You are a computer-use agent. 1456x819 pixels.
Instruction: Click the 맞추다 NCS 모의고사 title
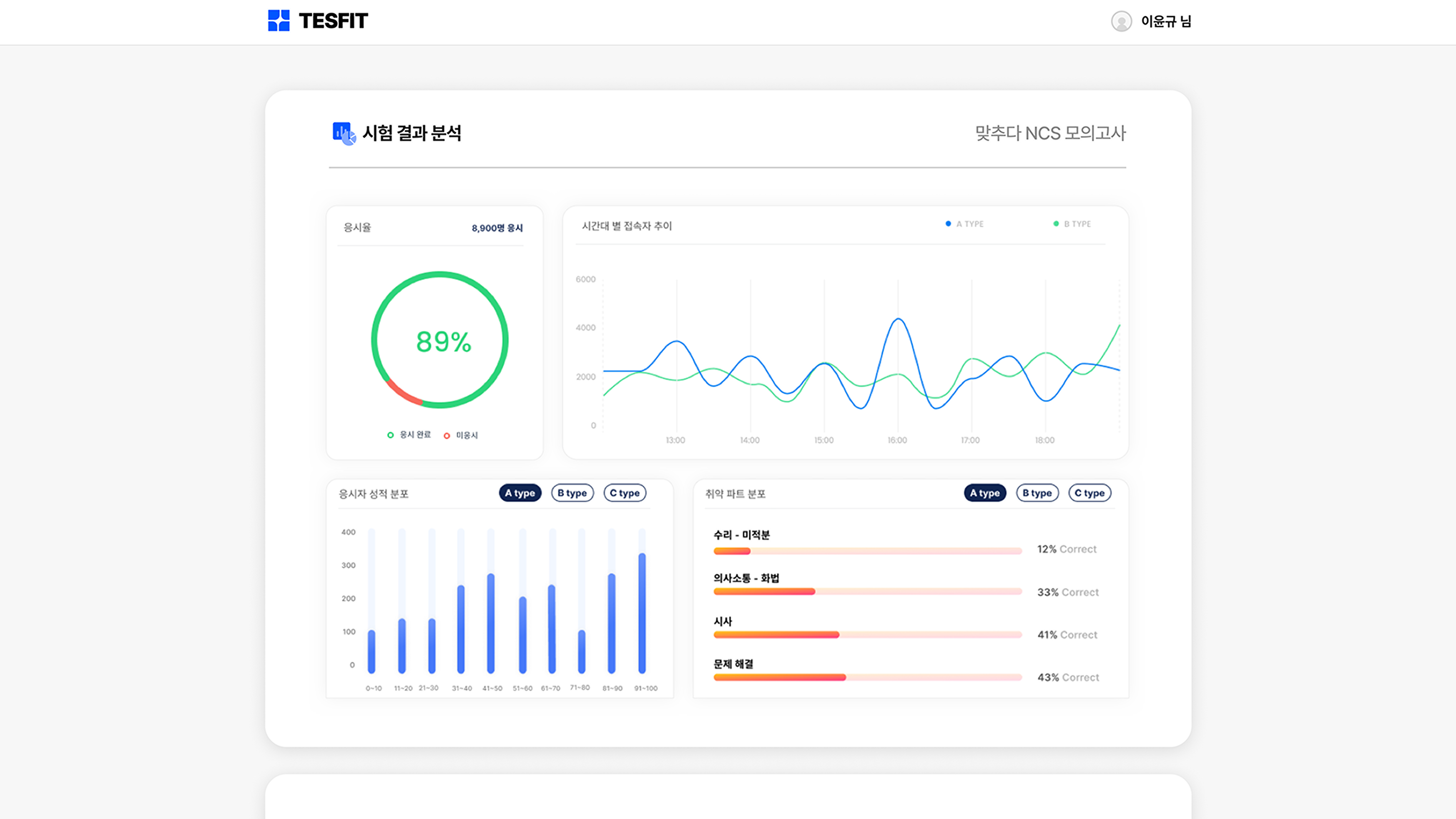point(1051,133)
